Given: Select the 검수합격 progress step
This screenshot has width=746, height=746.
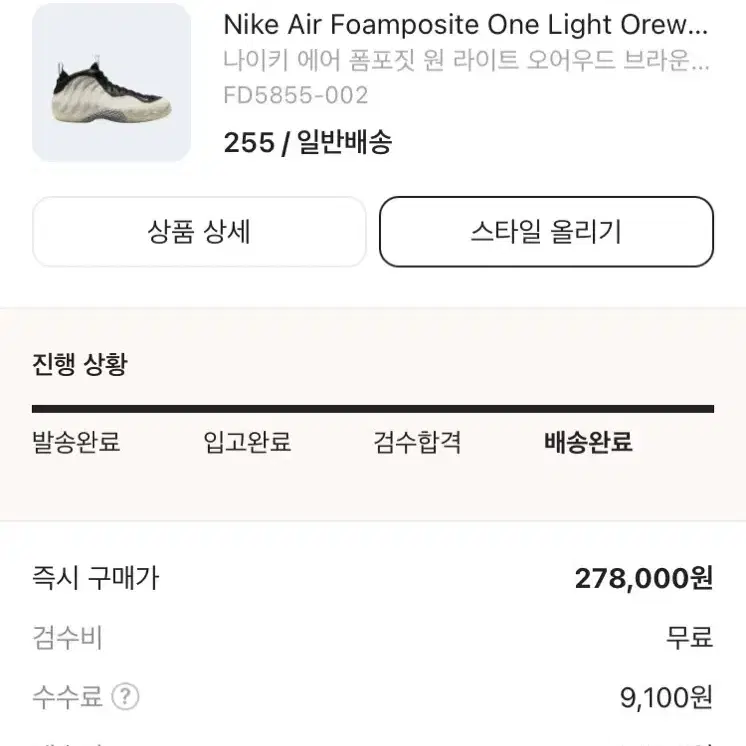Looking at the screenshot, I should 417,442.
